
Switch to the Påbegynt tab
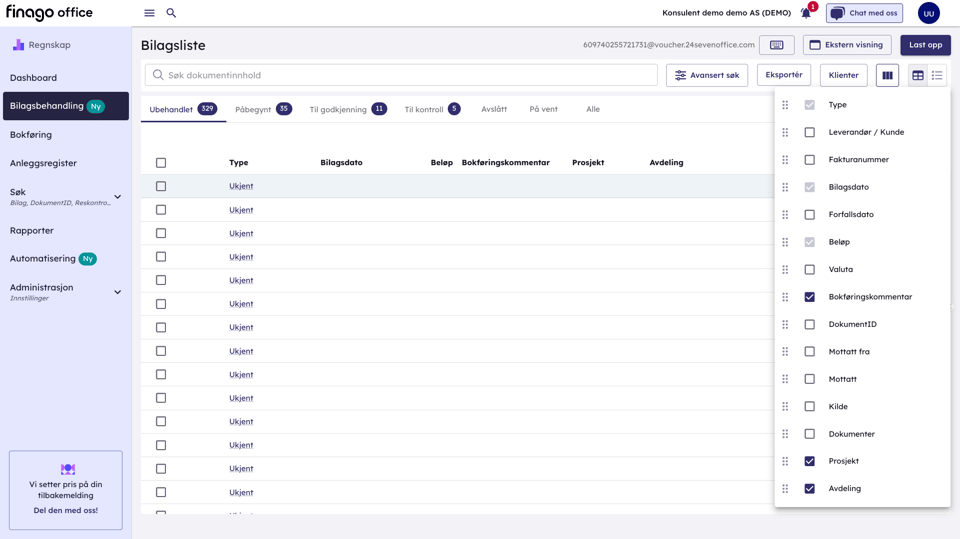(x=262, y=109)
